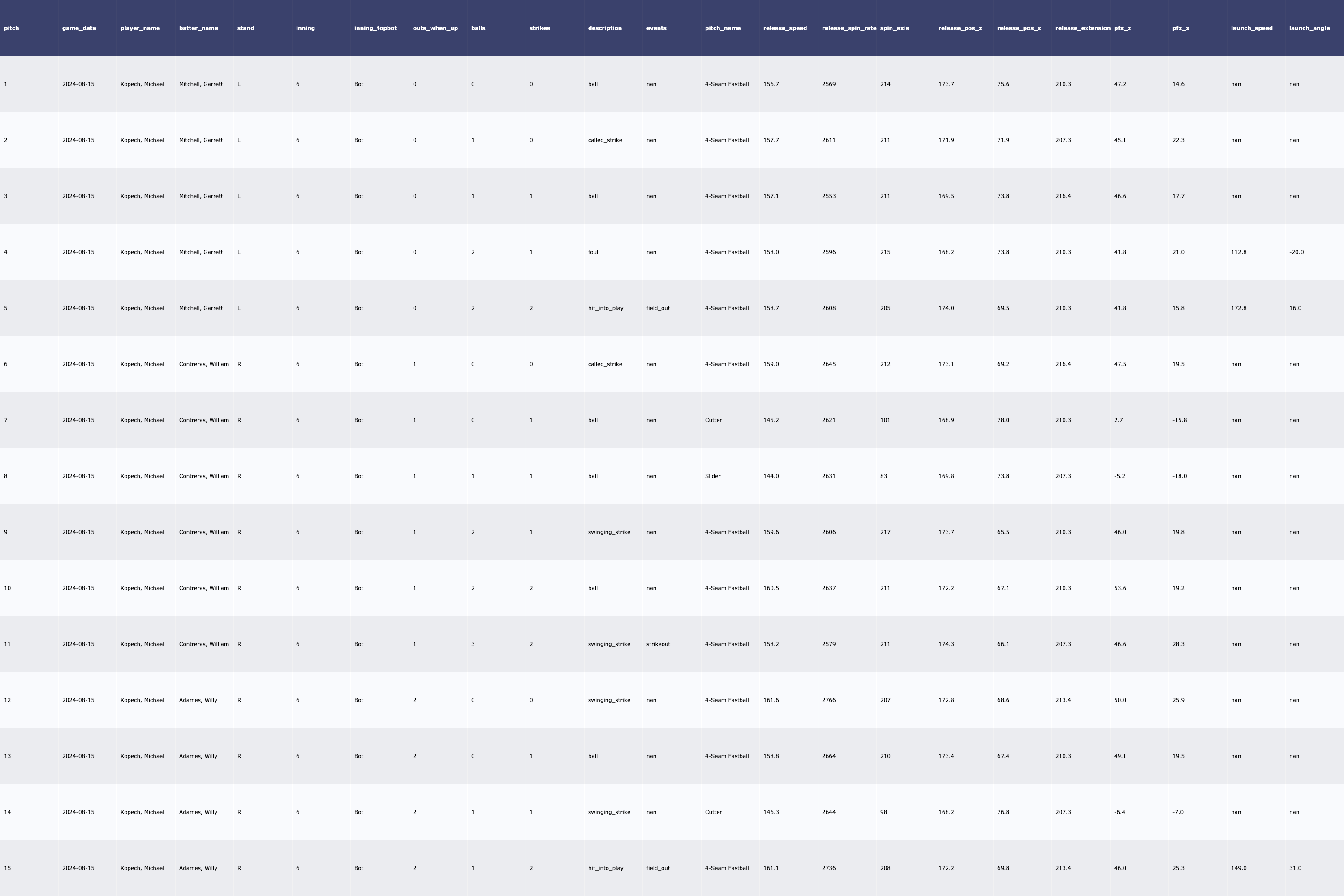
Task: Select the 172.8 launch speed value
Action: (1238, 308)
